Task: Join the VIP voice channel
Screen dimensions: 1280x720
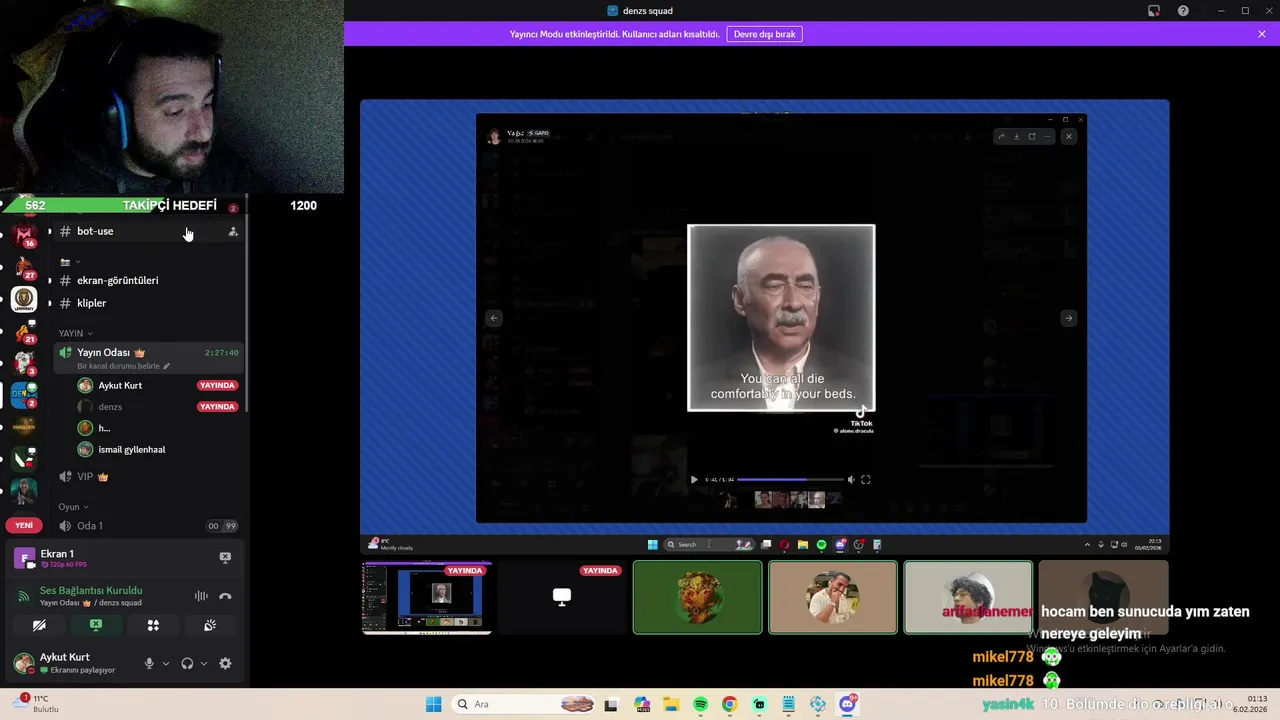Action: point(148,477)
